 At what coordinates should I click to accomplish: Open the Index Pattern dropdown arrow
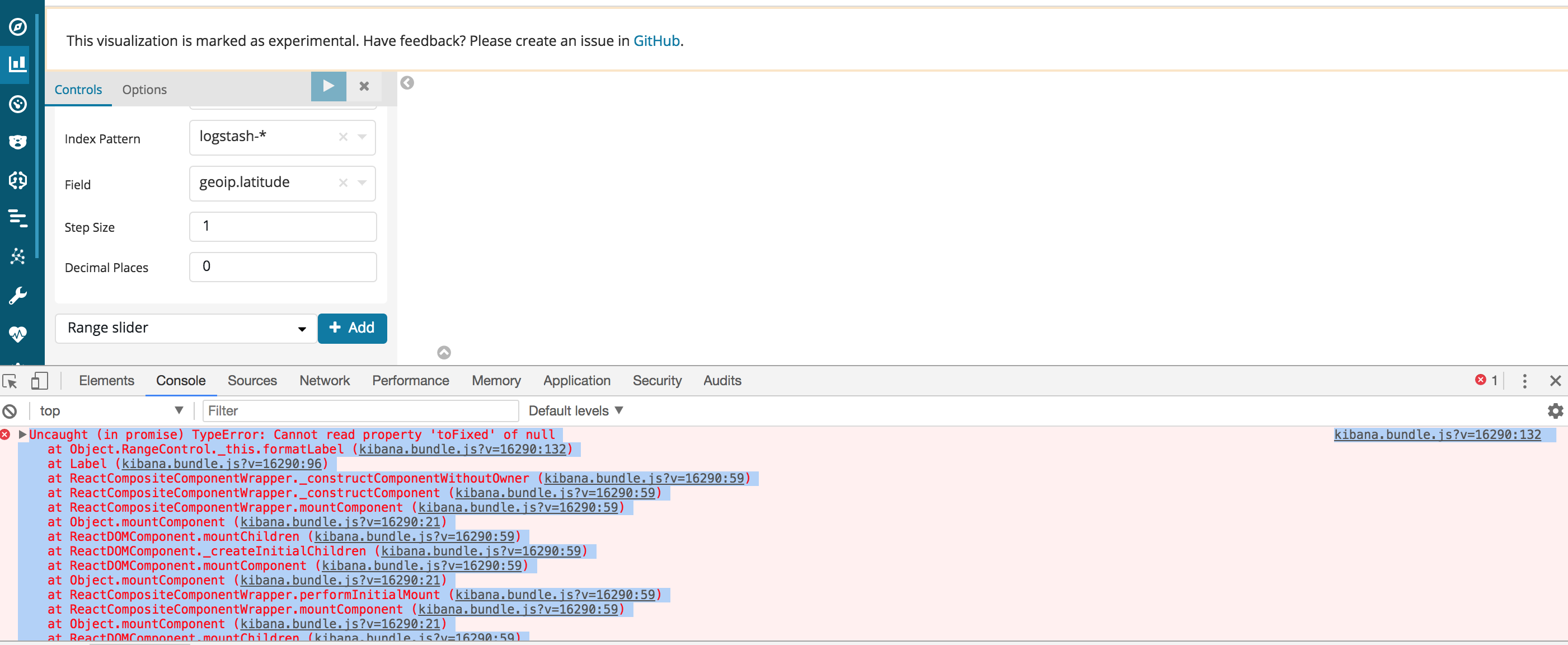click(x=362, y=137)
